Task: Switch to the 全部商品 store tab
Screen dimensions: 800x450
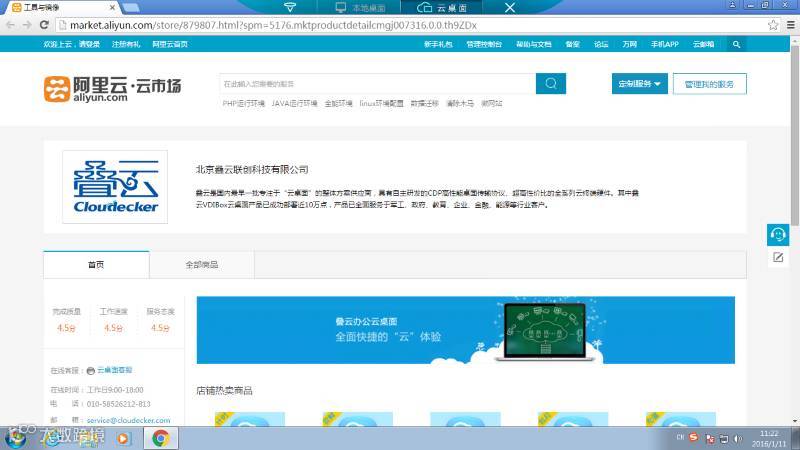Action: pyautogui.click(x=202, y=265)
